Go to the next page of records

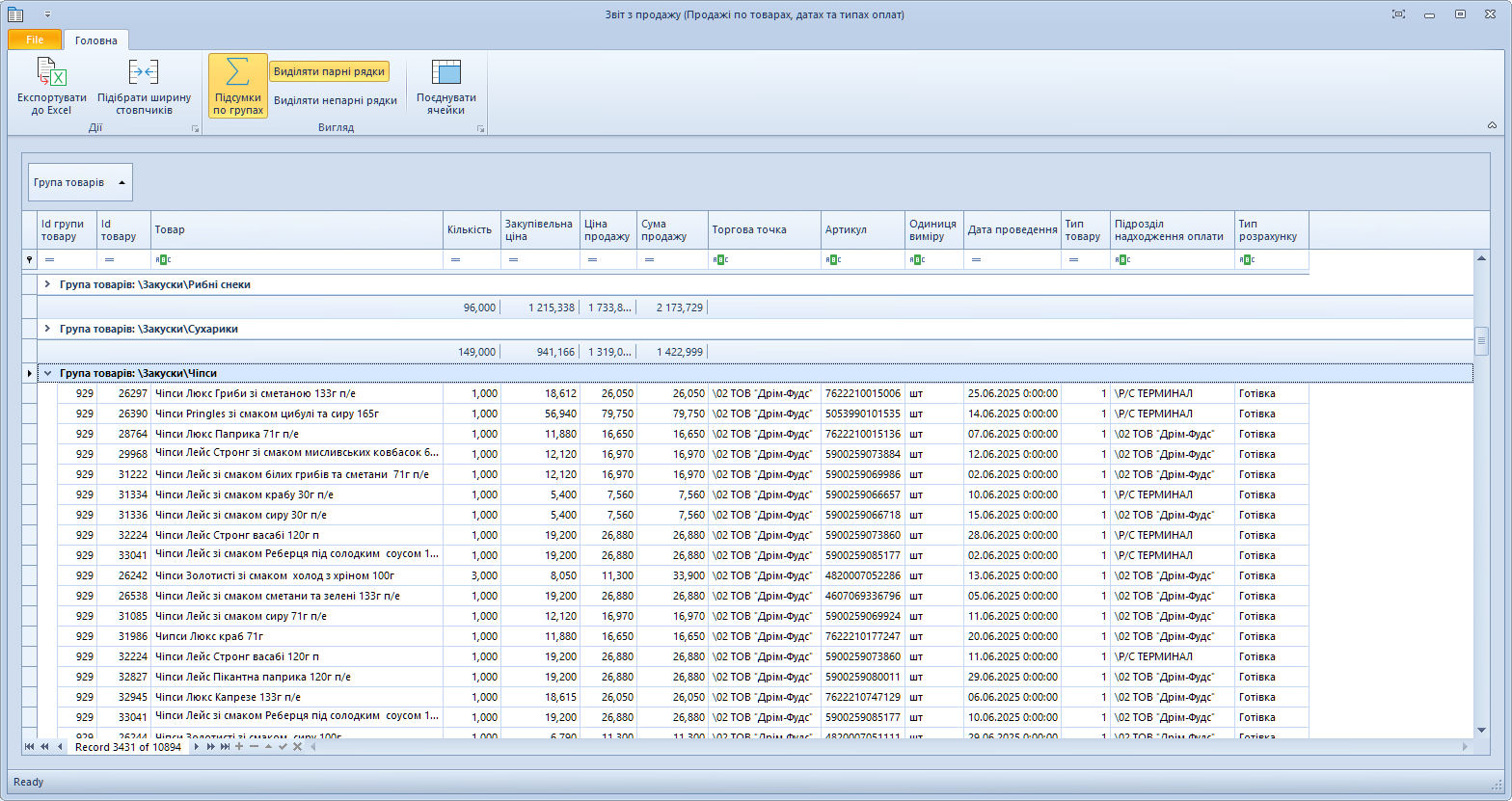click(211, 747)
